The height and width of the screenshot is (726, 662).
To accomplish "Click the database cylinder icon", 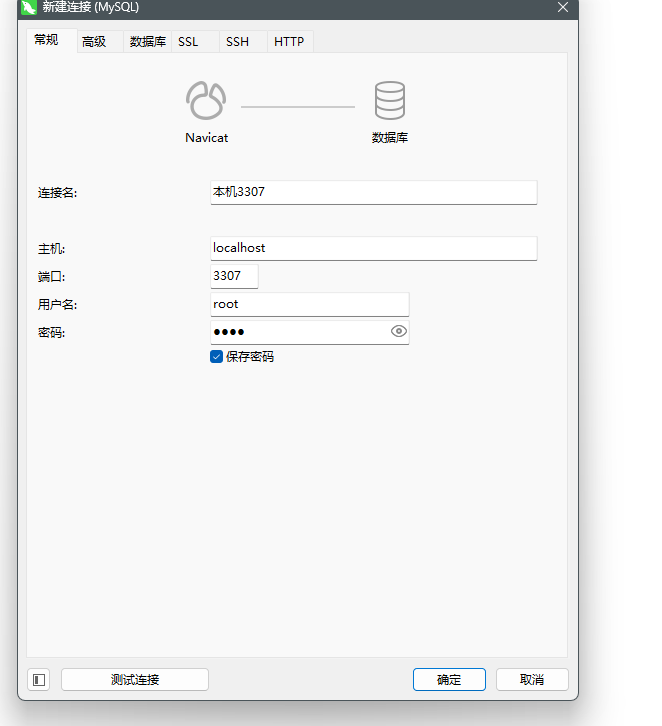I will coord(390,102).
